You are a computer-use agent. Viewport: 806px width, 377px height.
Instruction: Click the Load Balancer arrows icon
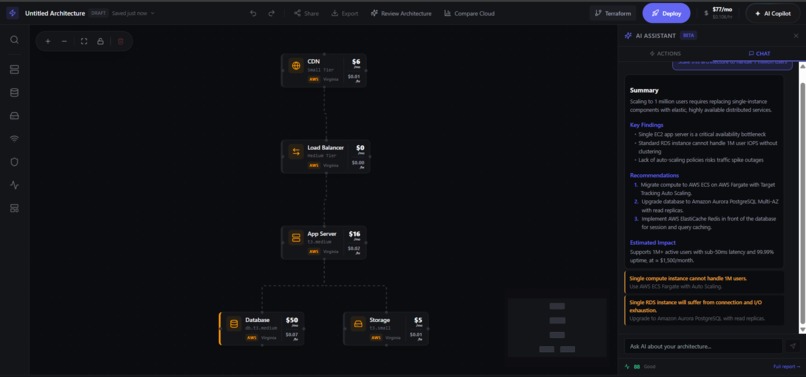(x=296, y=152)
